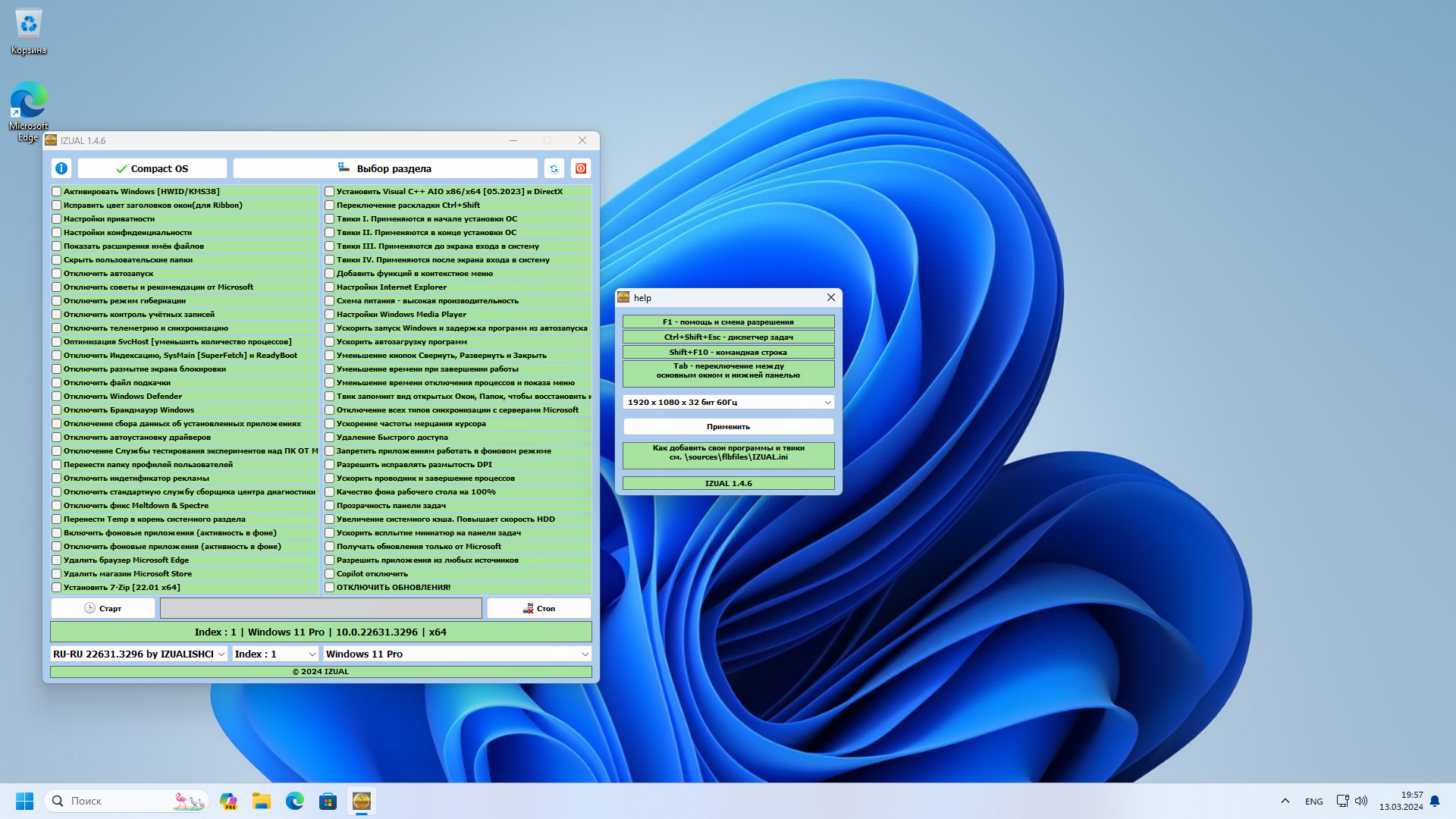
Task: Show hidden tray icons chevron
Action: [1285, 801]
